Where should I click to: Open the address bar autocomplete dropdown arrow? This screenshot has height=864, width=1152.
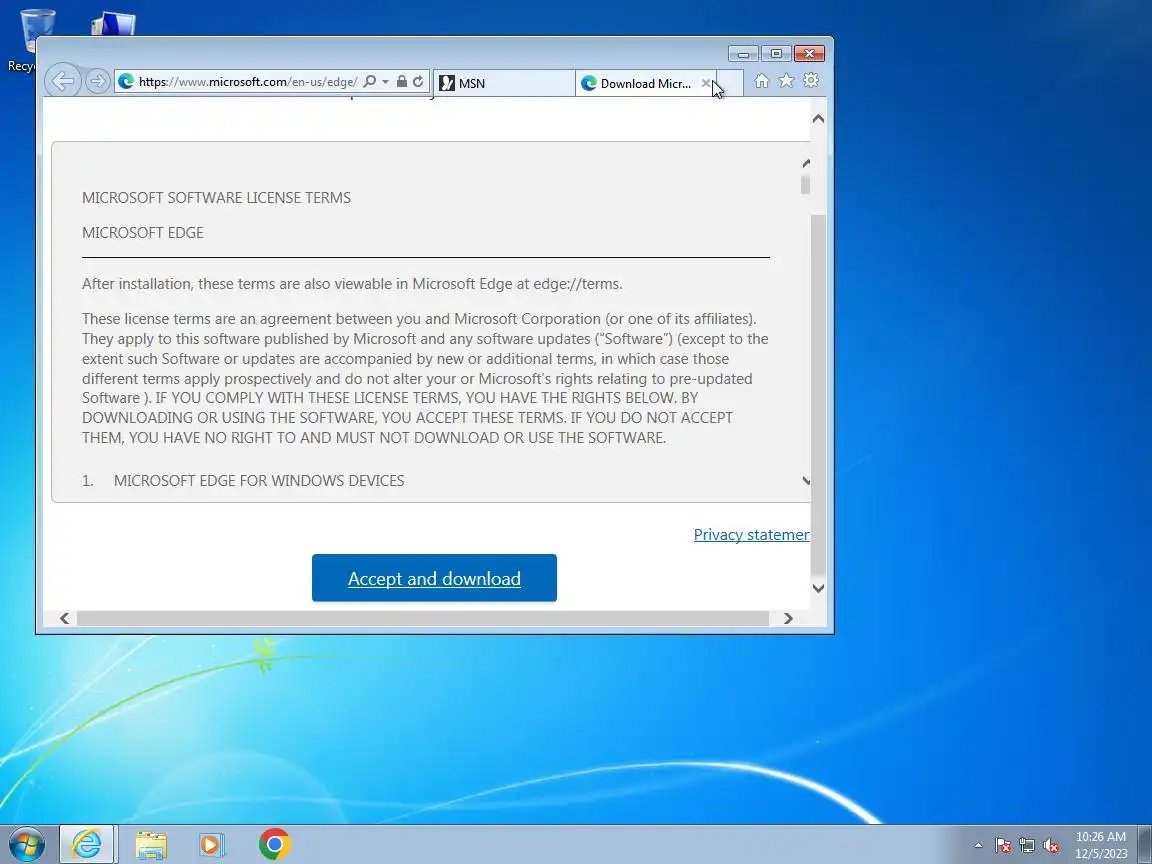385,82
